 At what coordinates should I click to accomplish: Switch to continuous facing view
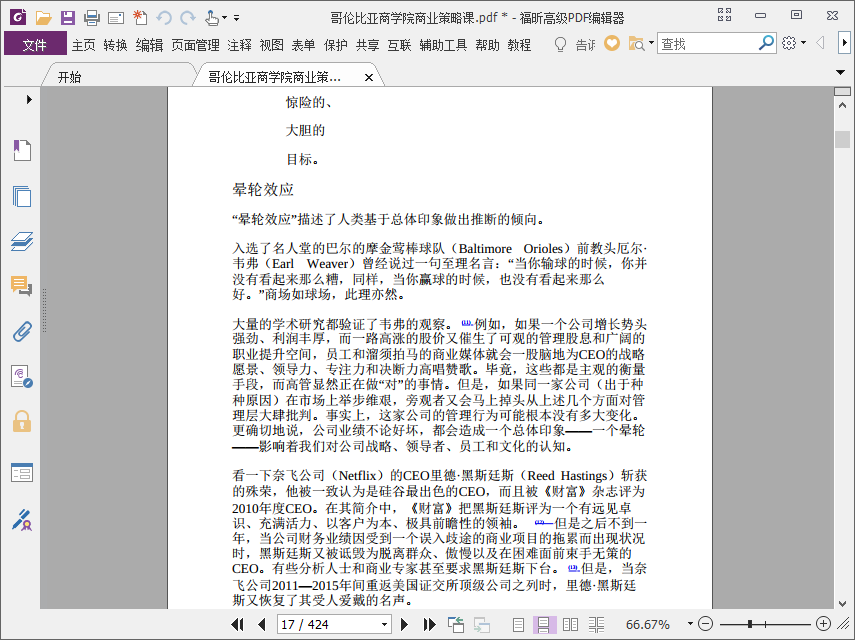(597, 625)
